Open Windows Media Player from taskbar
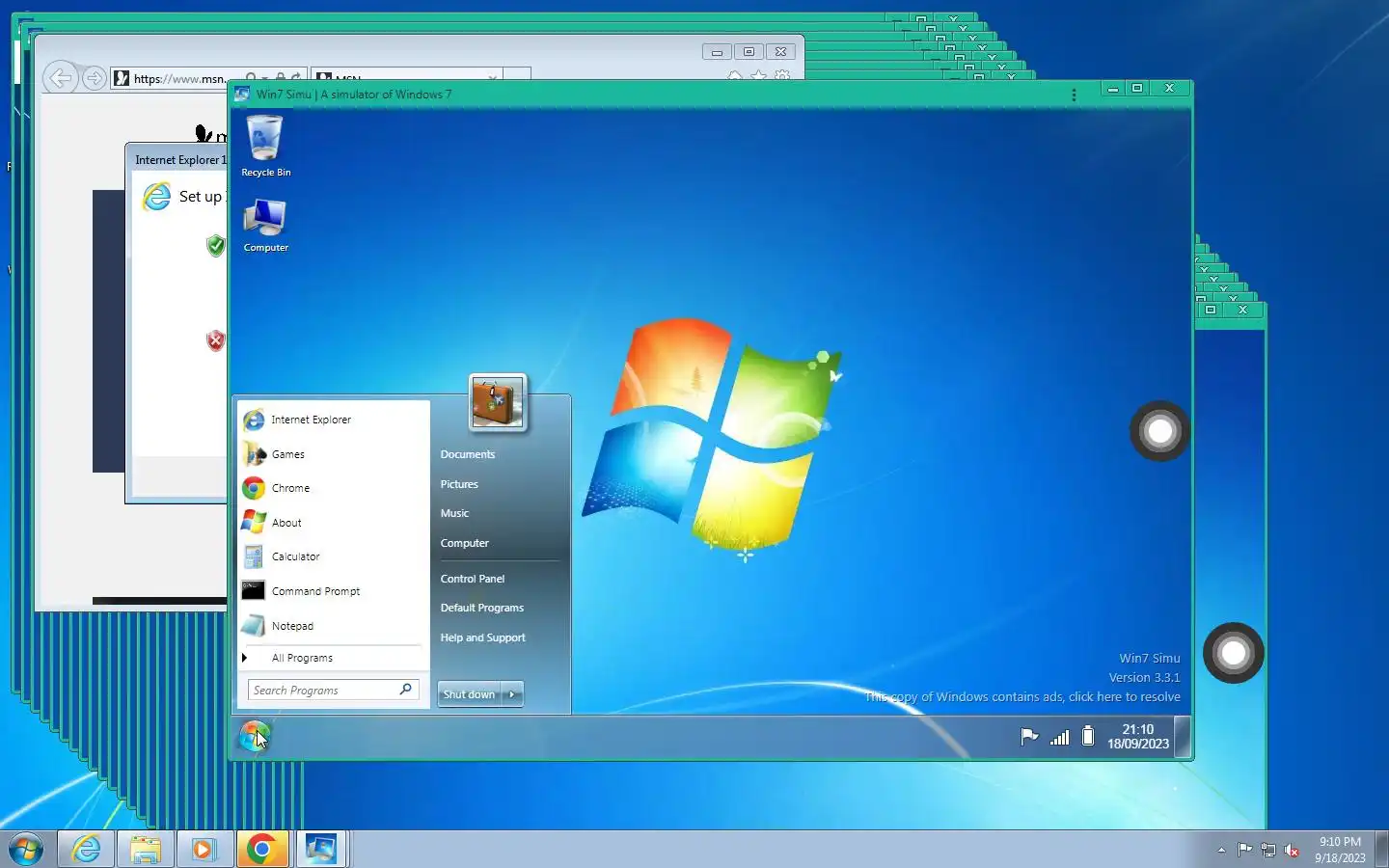 pos(204,850)
